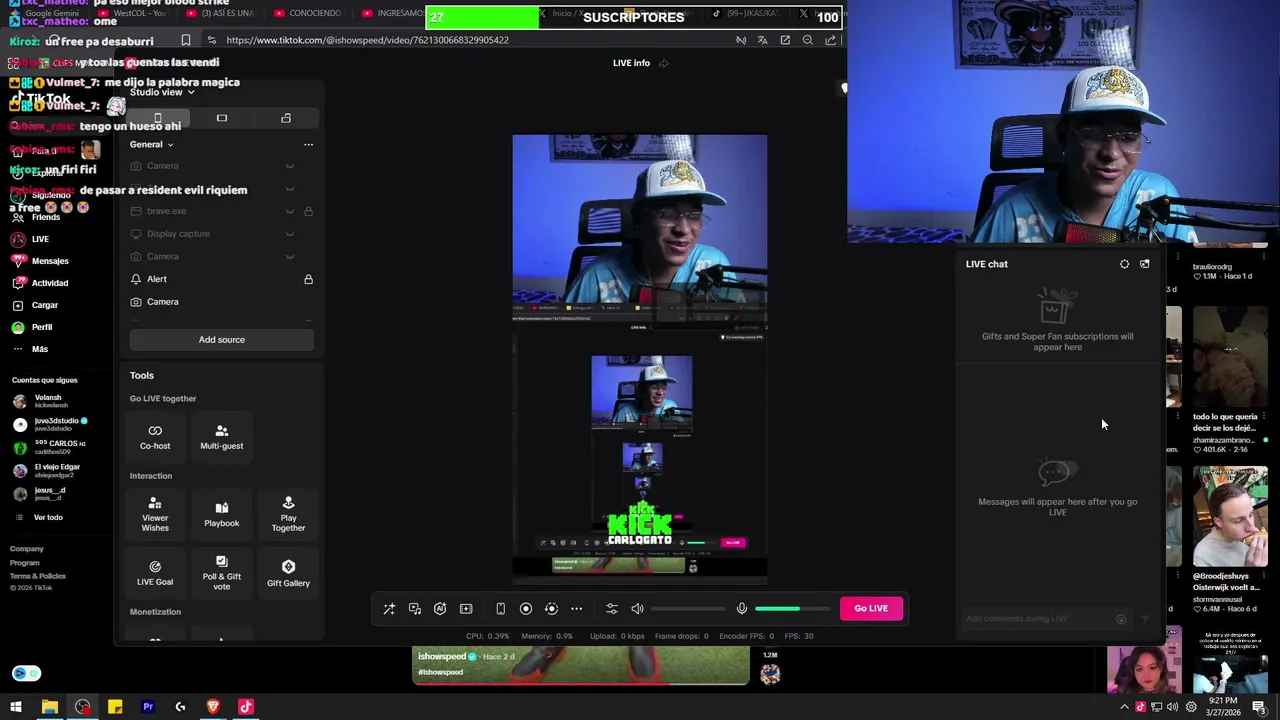The height and width of the screenshot is (720, 1280).
Task: Click the Ver todo link
Action: 38,517
